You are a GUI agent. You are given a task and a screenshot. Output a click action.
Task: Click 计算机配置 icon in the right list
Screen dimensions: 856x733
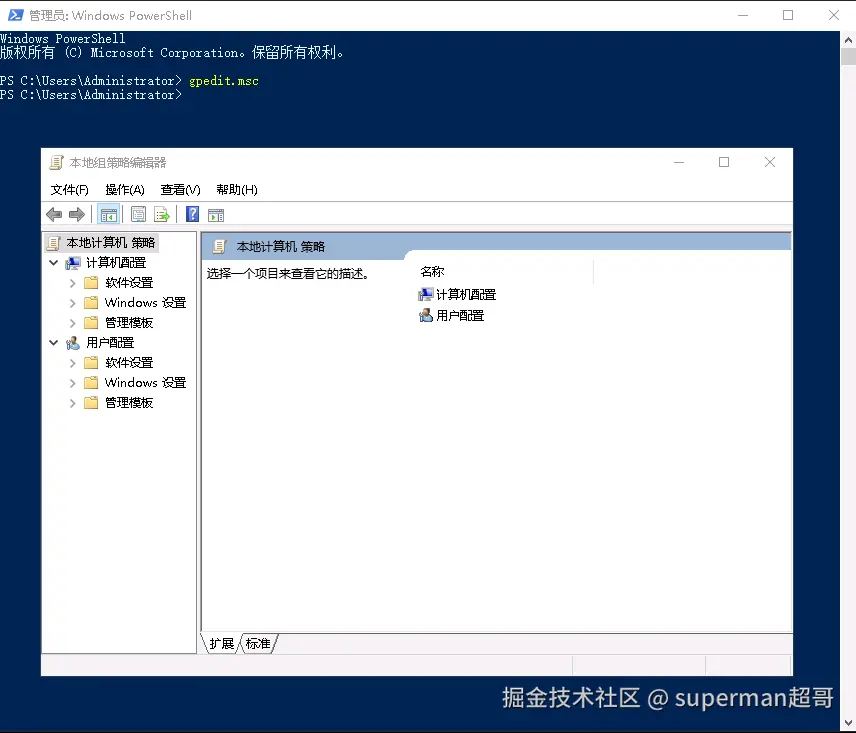tap(426, 295)
